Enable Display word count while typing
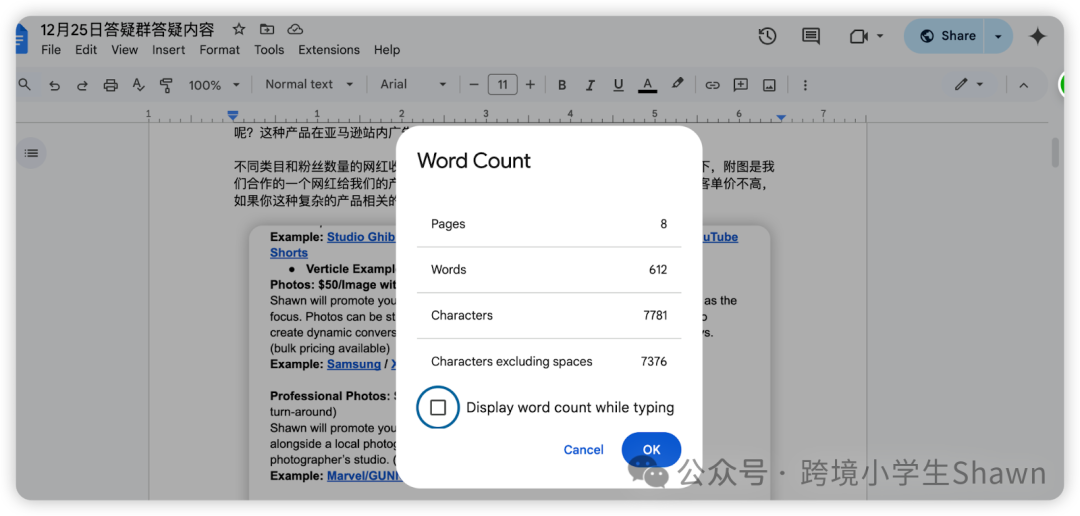The width and height of the screenshot is (1080, 516). 438,408
